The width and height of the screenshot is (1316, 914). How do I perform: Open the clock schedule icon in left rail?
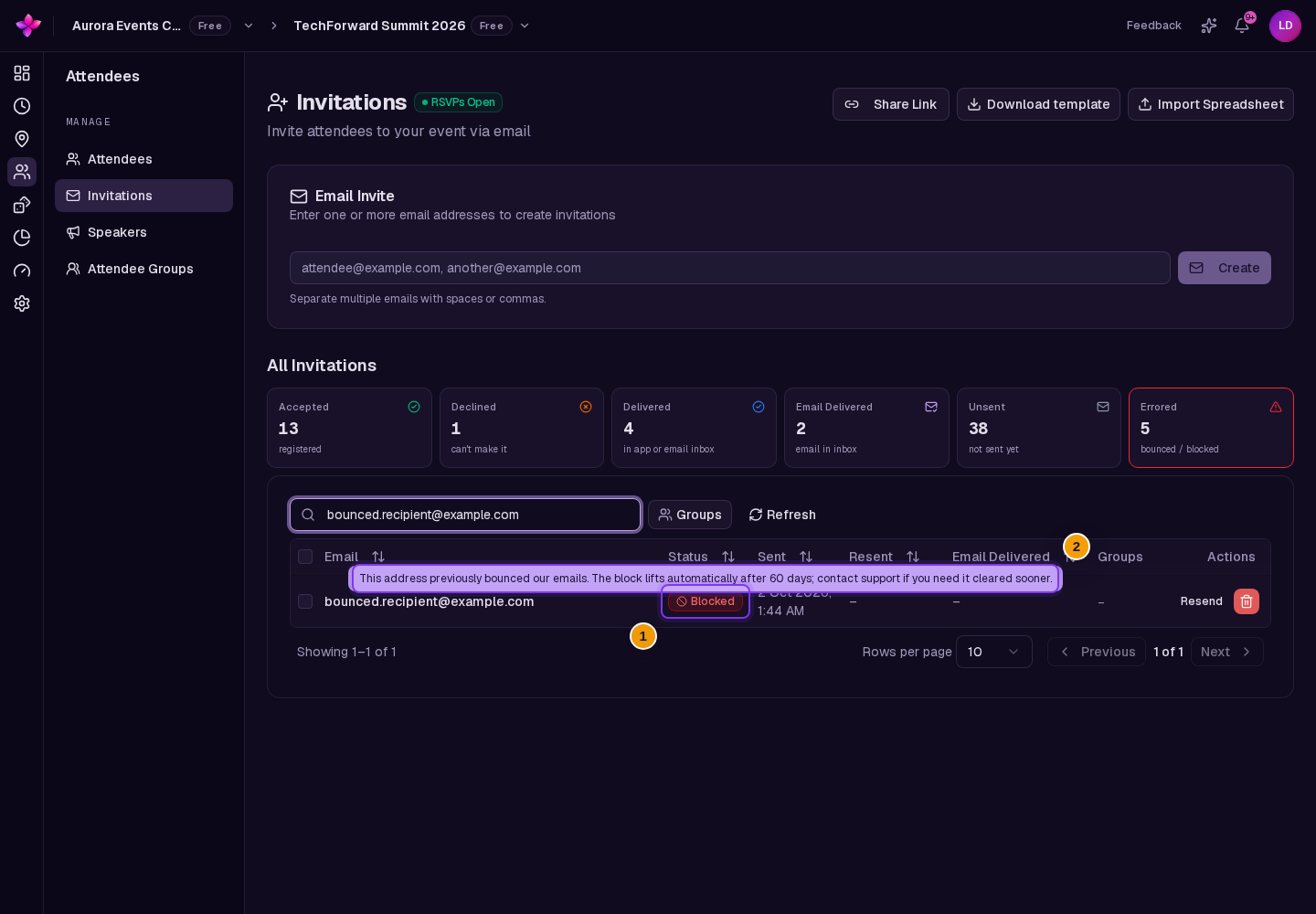(22, 106)
